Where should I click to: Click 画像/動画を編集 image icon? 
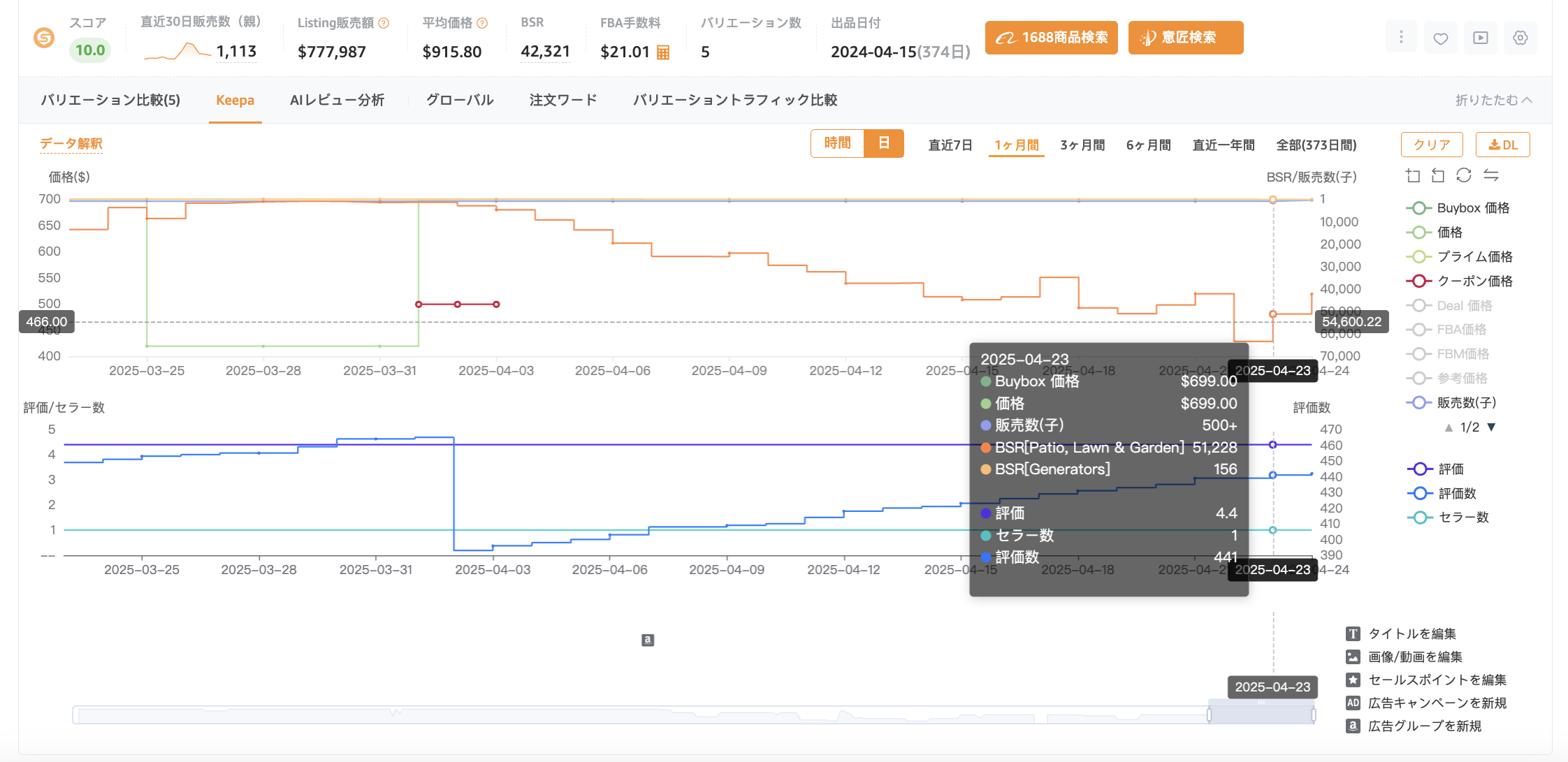(1353, 657)
